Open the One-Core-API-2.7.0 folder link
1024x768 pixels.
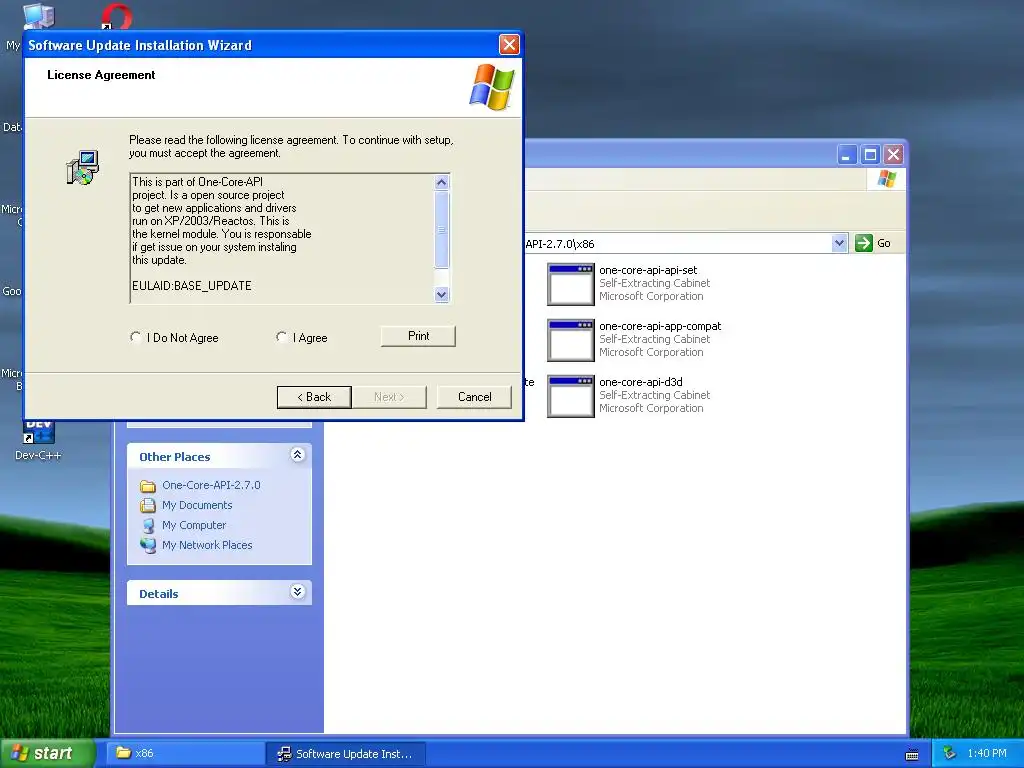pyautogui.click(x=211, y=485)
